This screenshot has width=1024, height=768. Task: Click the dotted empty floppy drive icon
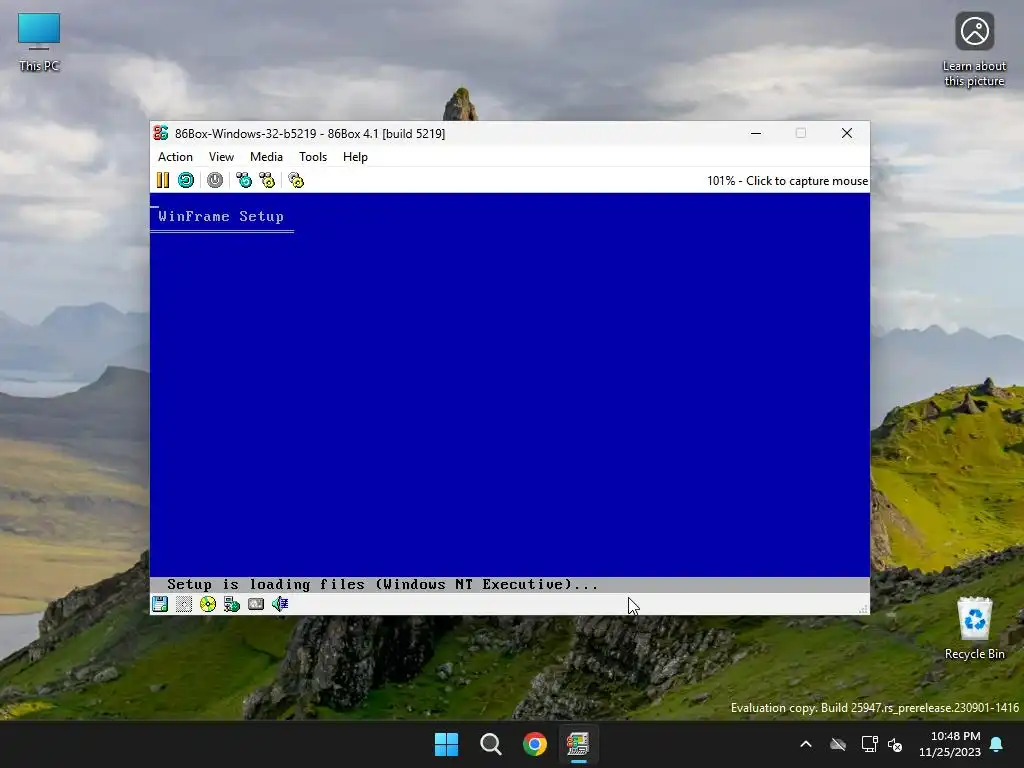coord(184,604)
